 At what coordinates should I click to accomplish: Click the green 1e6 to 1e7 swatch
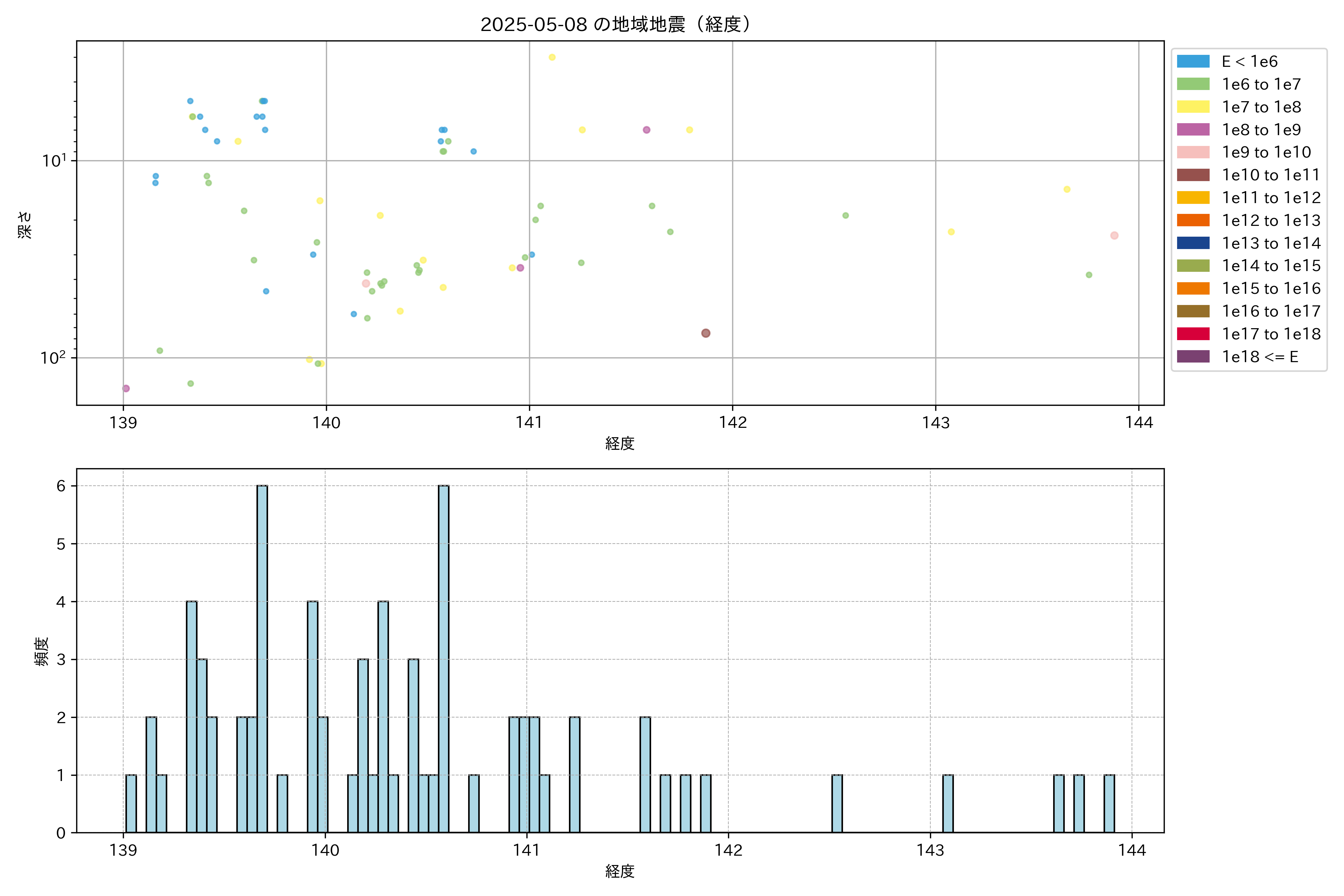pos(1192,84)
